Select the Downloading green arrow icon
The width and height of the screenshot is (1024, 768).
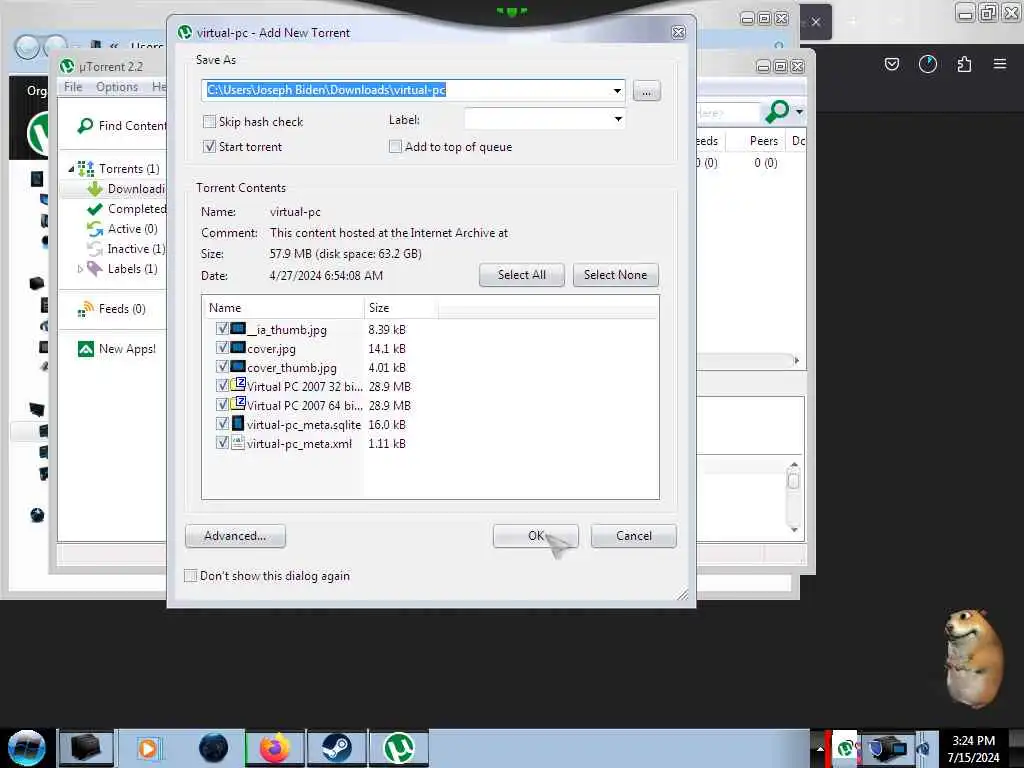tap(95, 189)
